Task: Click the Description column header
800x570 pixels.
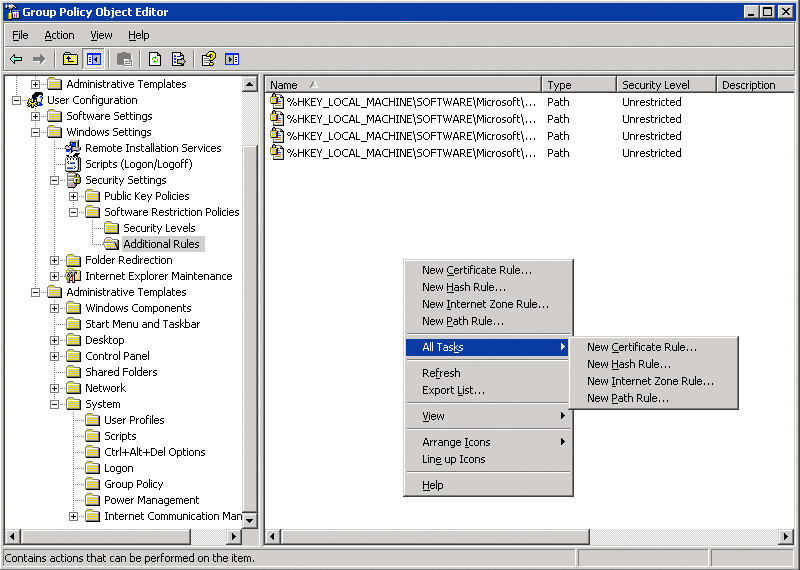Action: click(755, 85)
